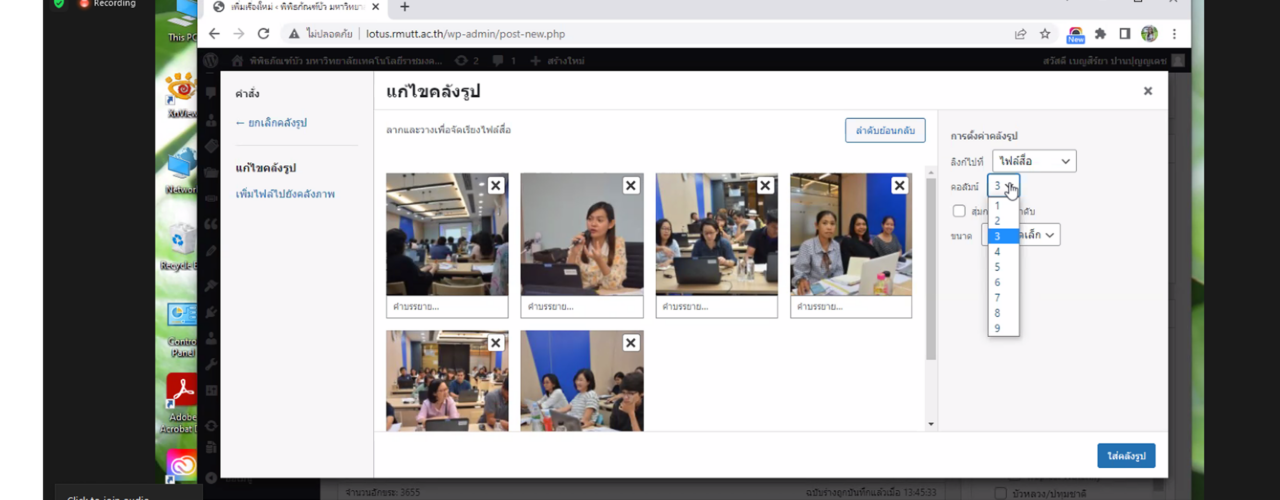Open the WordPress logo menu
The image size is (1280, 500).
(210, 60)
